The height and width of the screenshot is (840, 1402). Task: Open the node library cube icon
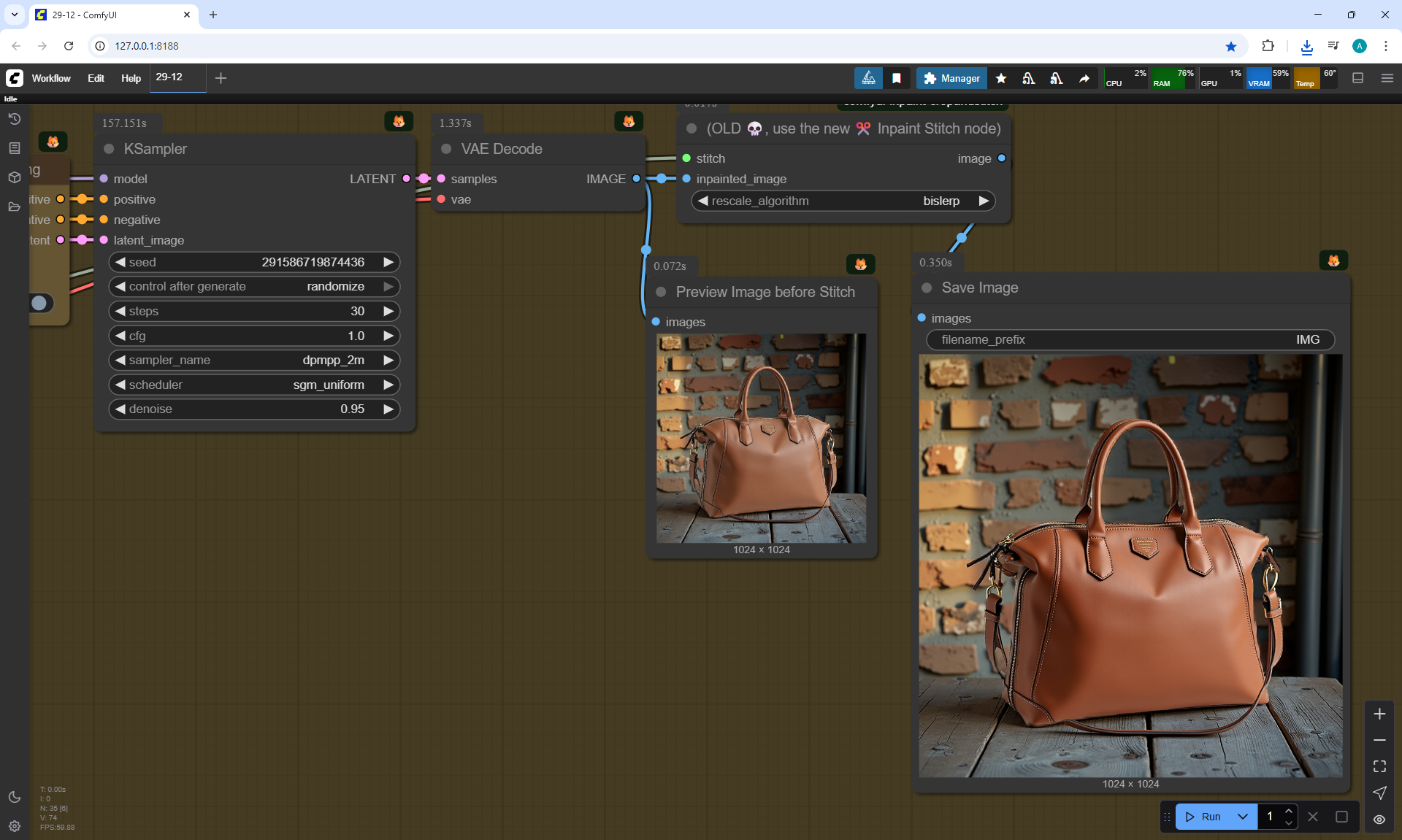pyautogui.click(x=15, y=177)
